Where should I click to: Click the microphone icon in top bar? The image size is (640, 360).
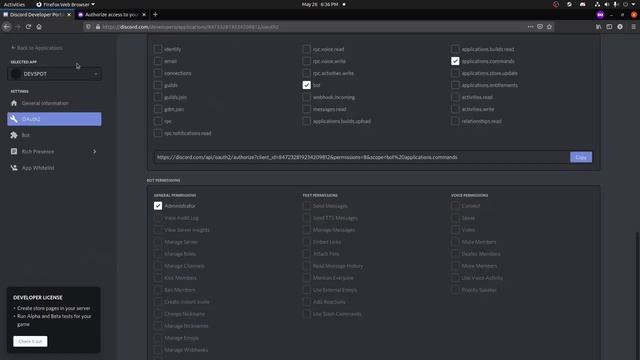pyautogui.click(x=616, y=4)
